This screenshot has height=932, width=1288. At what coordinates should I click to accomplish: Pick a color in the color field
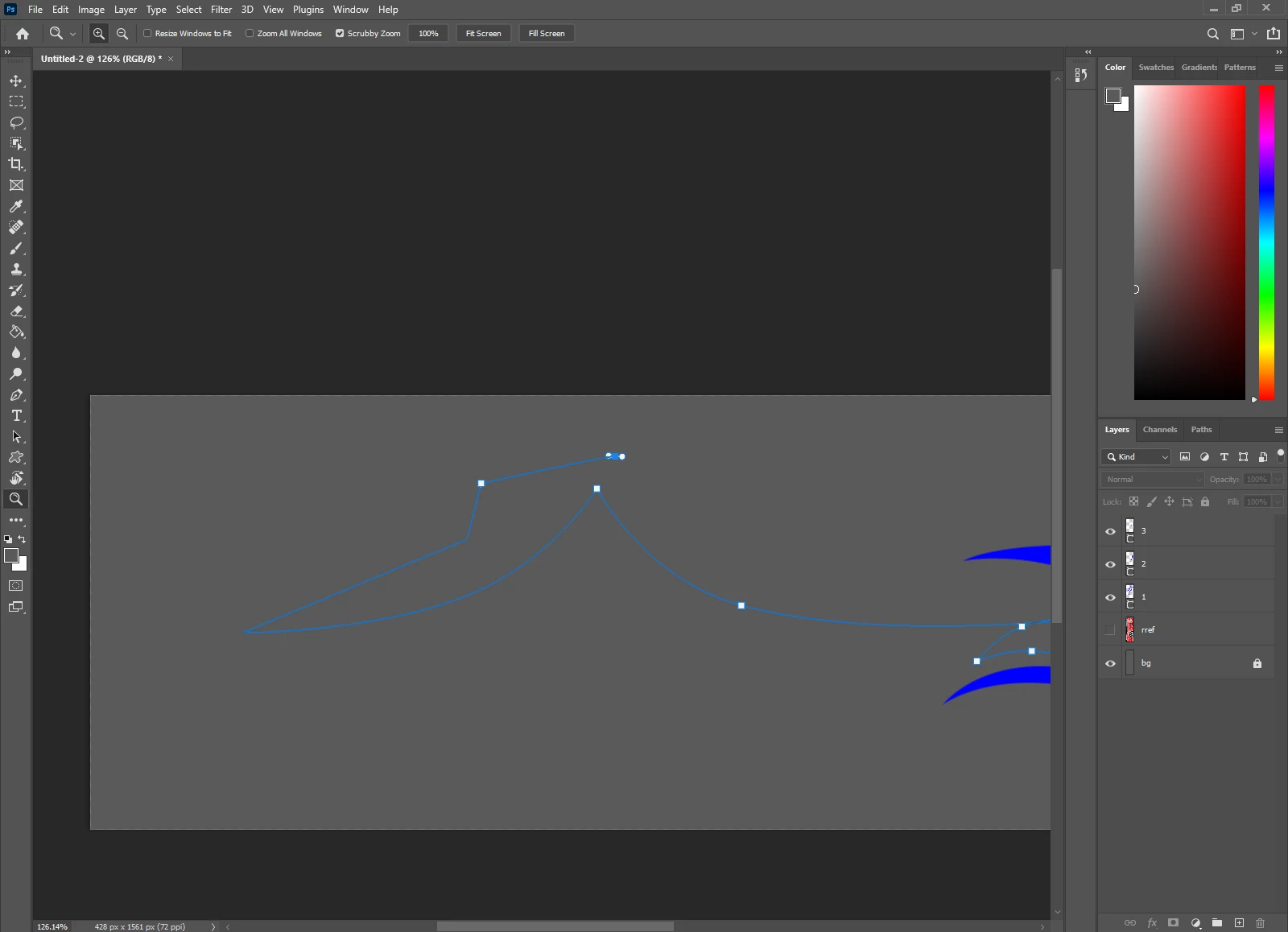1190,242
